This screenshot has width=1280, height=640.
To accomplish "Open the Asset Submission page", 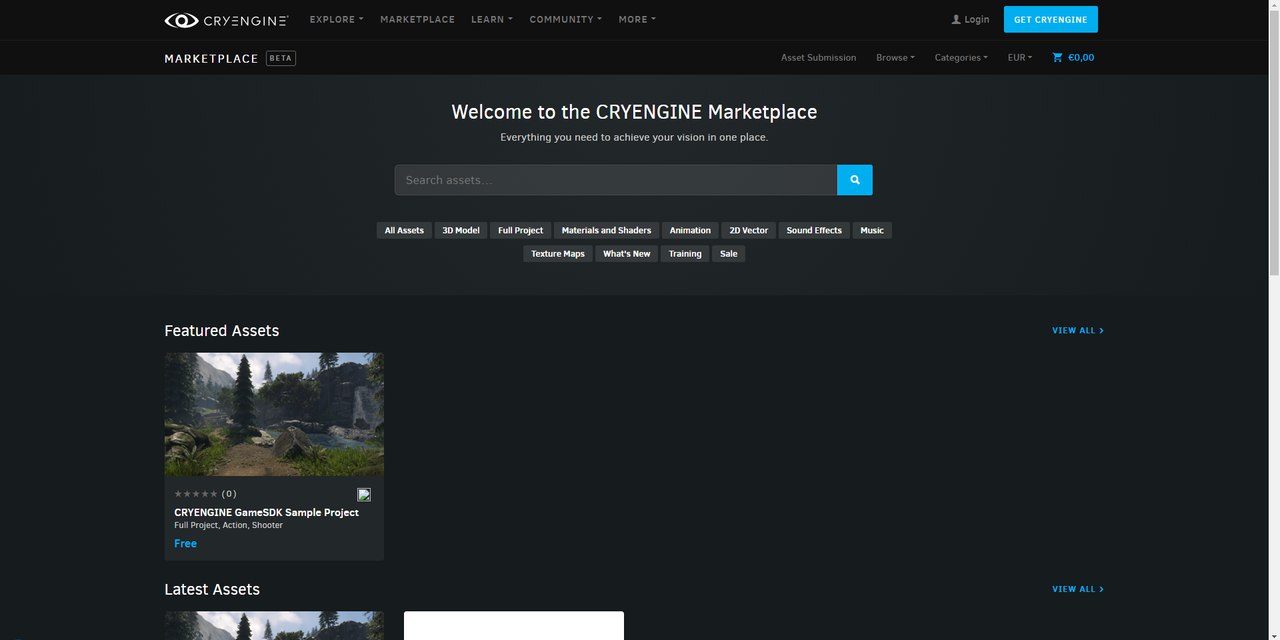I will pos(818,57).
